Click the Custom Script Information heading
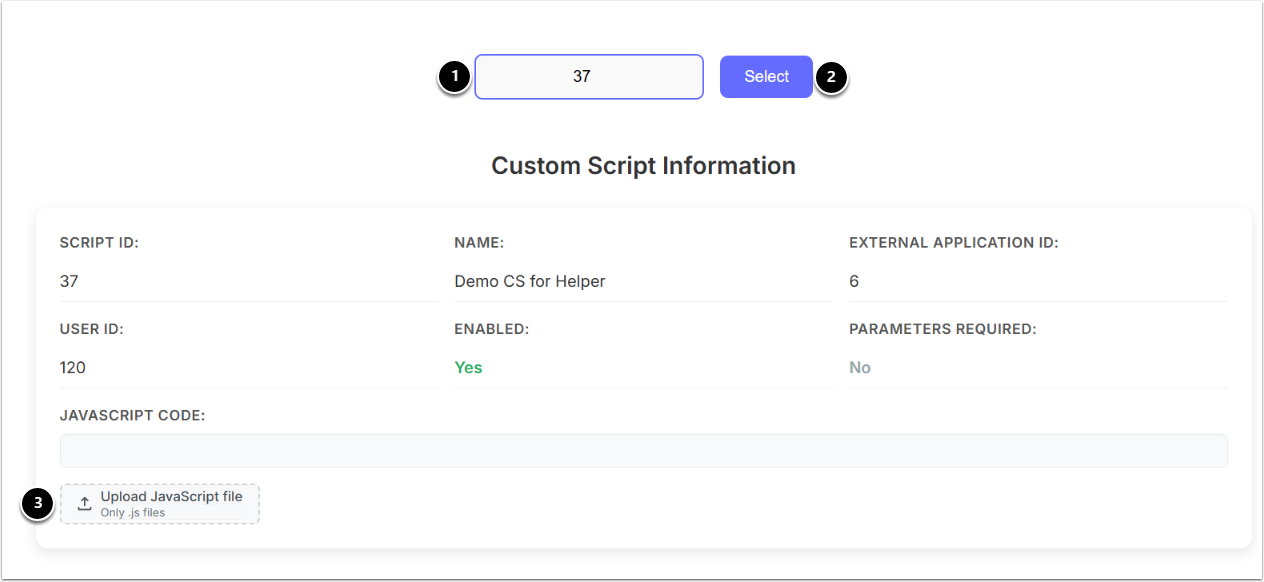 tap(643, 166)
